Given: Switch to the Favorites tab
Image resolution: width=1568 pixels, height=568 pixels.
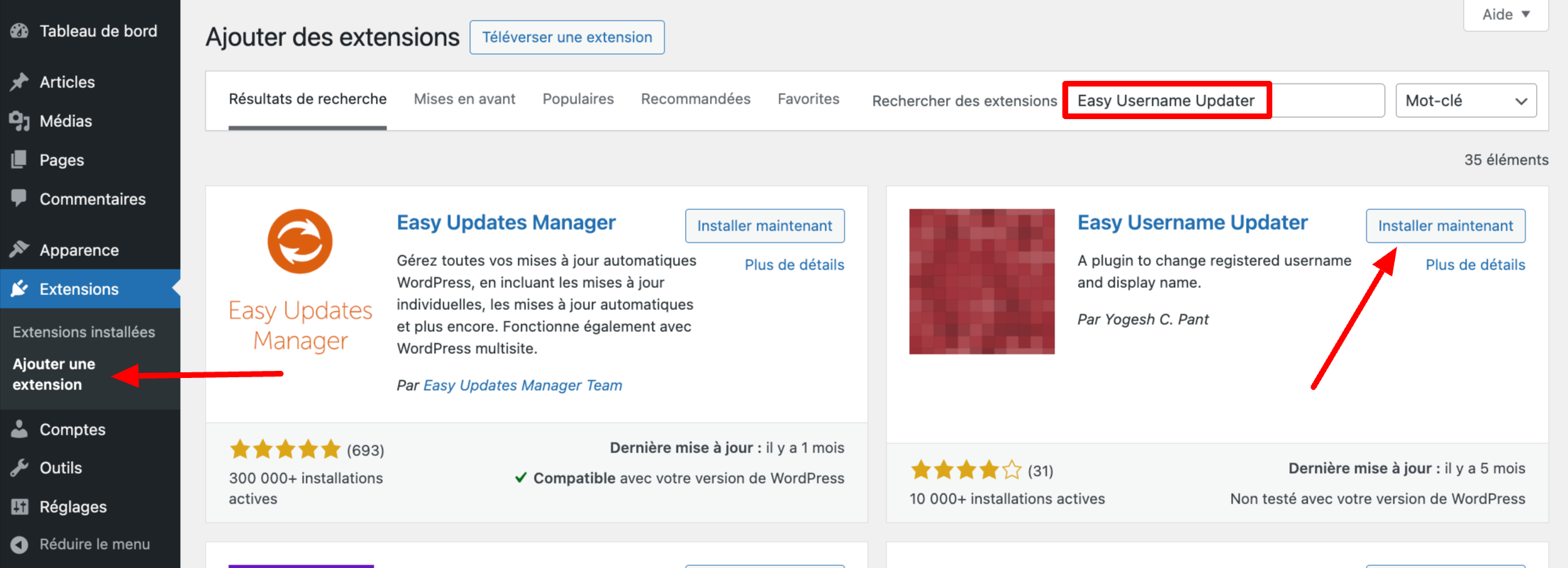Looking at the screenshot, I should 808,99.
